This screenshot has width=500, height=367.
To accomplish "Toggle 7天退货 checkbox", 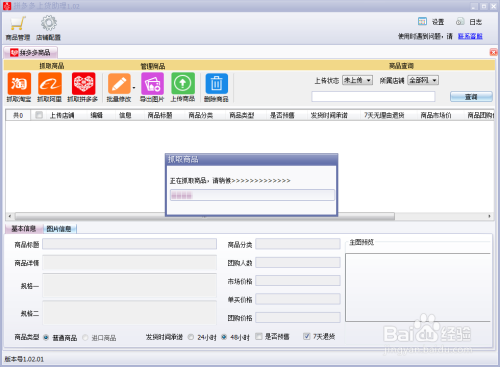I will pyautogui.click(x=307, y=336).
